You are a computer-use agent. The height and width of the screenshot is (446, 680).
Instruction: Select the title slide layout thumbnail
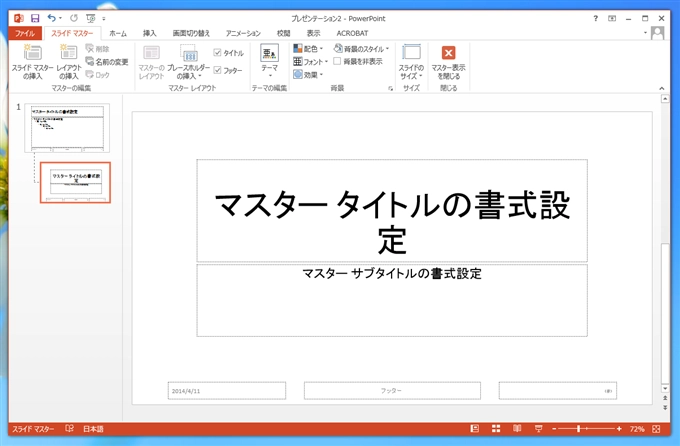point(75,181)
